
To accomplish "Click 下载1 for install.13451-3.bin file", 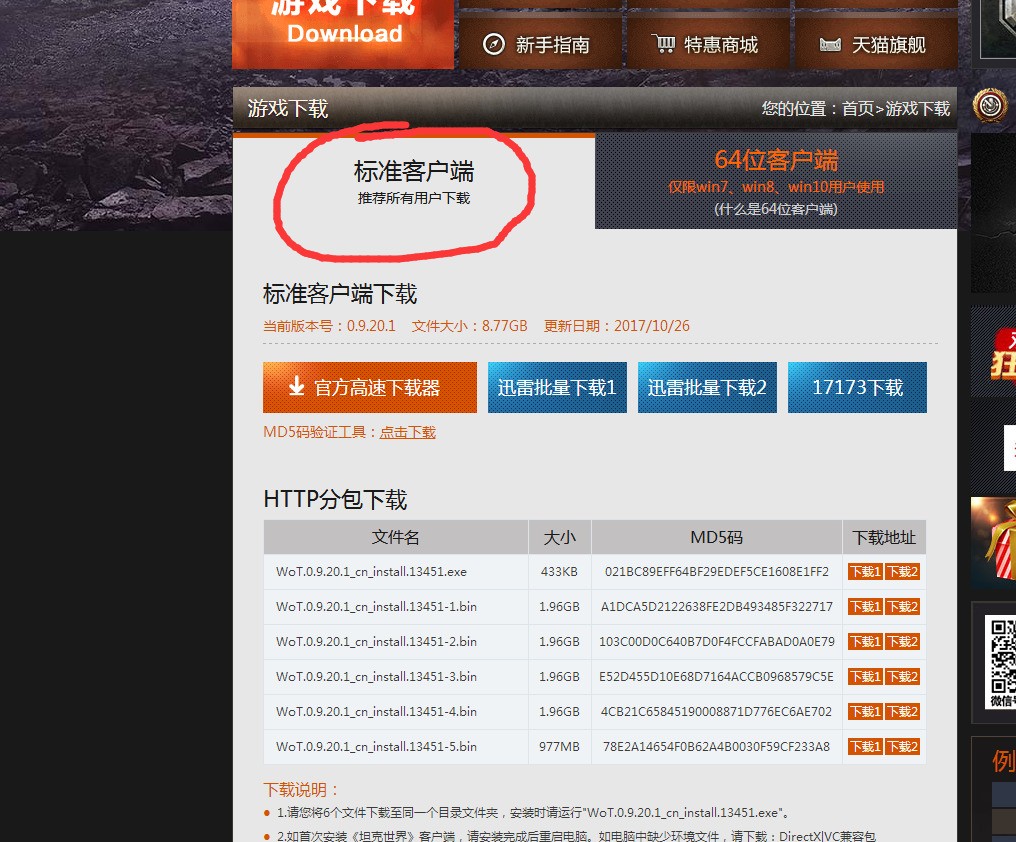I will [x=865, y=677].
